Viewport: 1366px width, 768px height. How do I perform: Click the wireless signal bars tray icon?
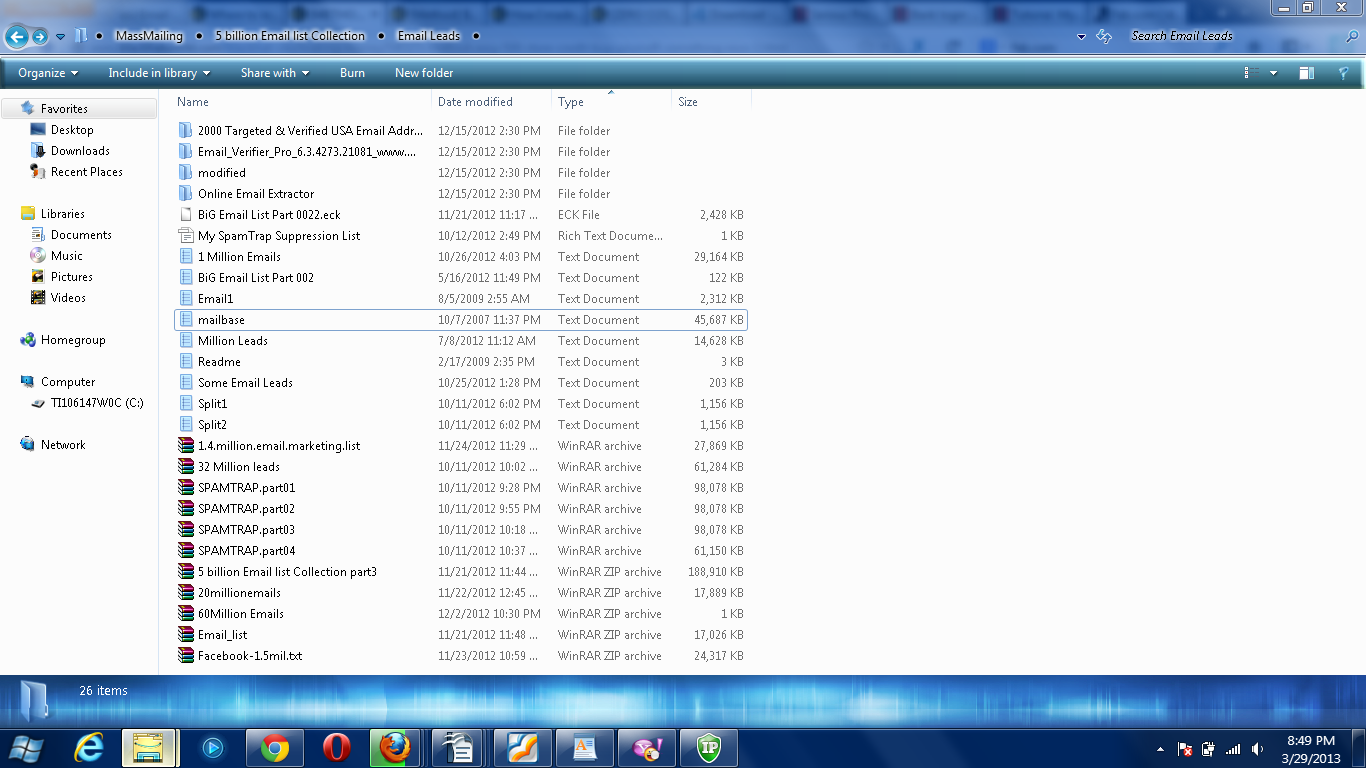[x=1234, y=749]
